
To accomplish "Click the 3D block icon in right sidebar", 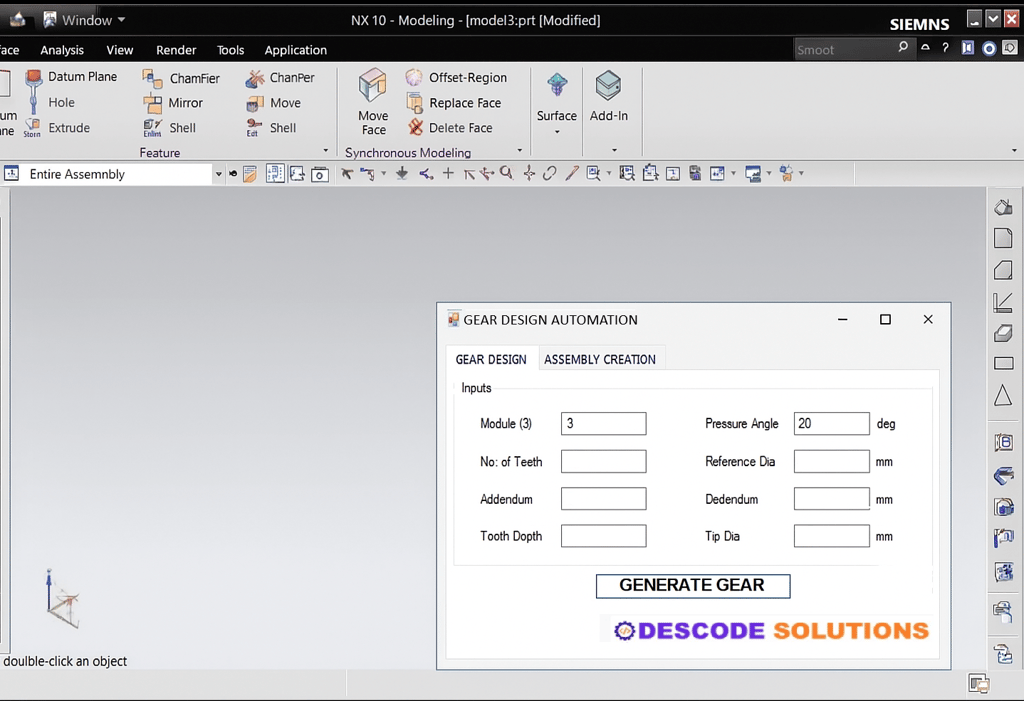I will (1003, 333).
